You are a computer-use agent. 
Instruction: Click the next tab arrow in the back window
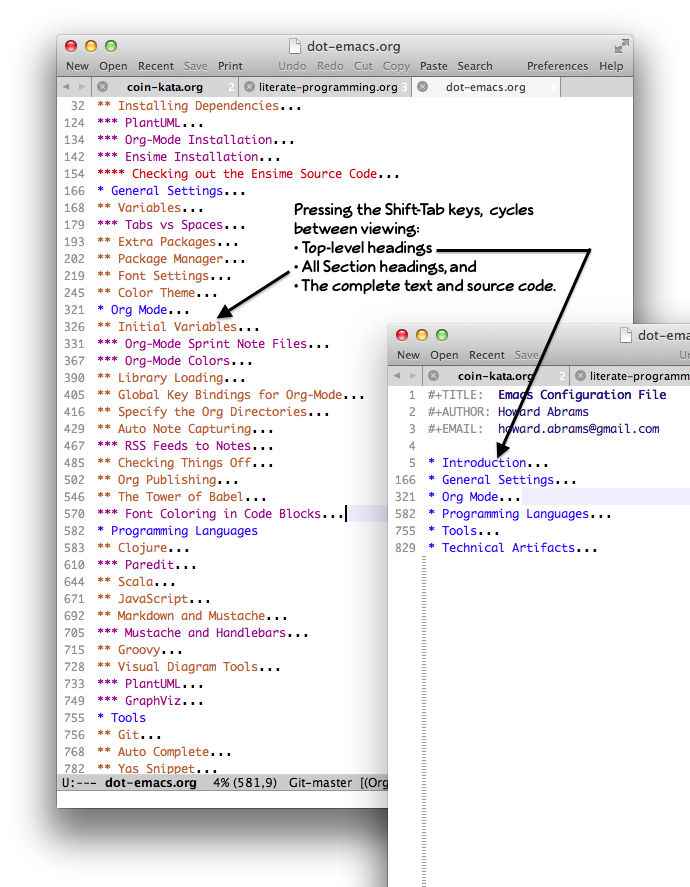pos(82,87)
